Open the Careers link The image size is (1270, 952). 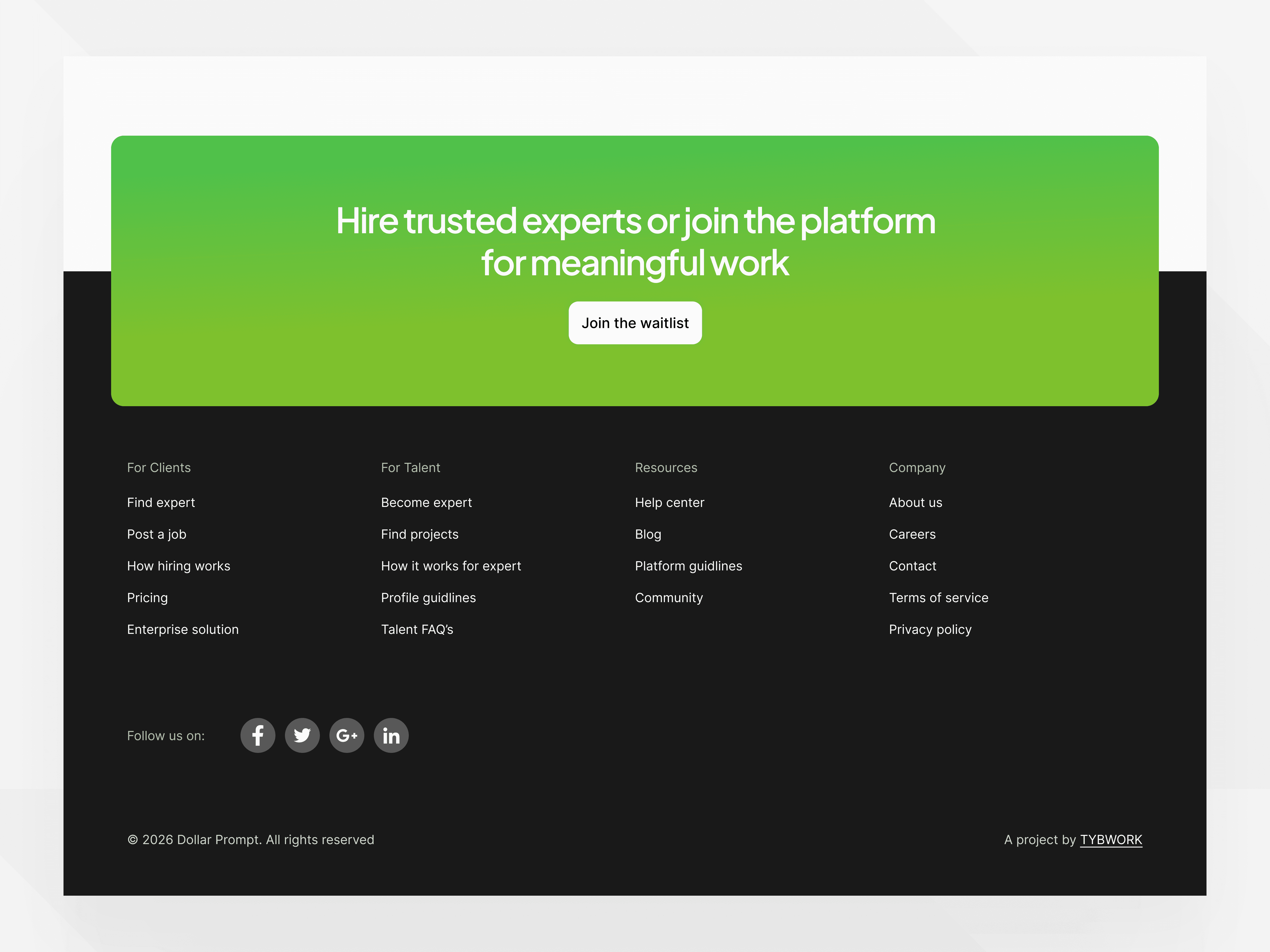(x=912, y=534)
